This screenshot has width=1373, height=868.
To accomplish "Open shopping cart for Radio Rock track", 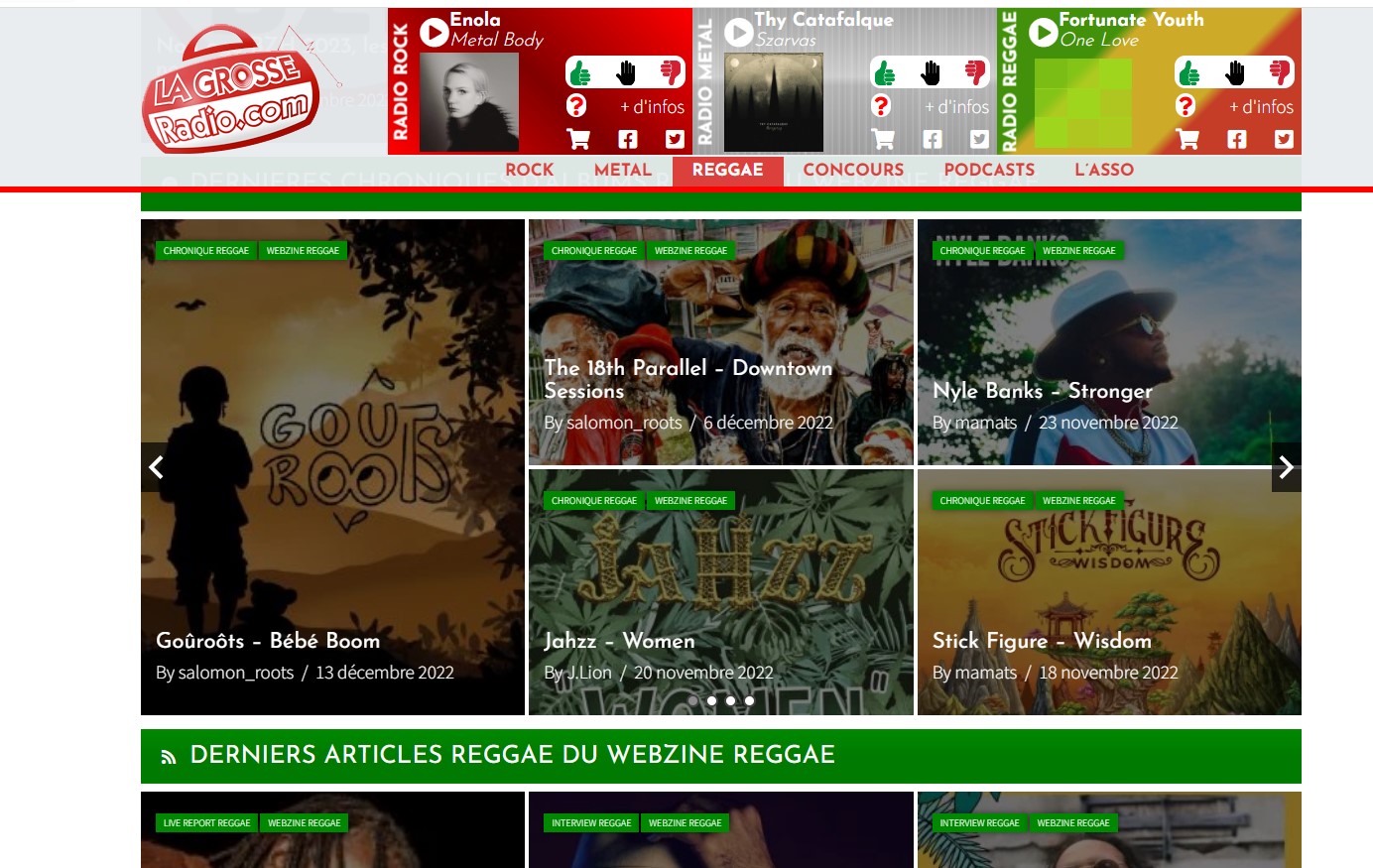I will pos(578,139).
